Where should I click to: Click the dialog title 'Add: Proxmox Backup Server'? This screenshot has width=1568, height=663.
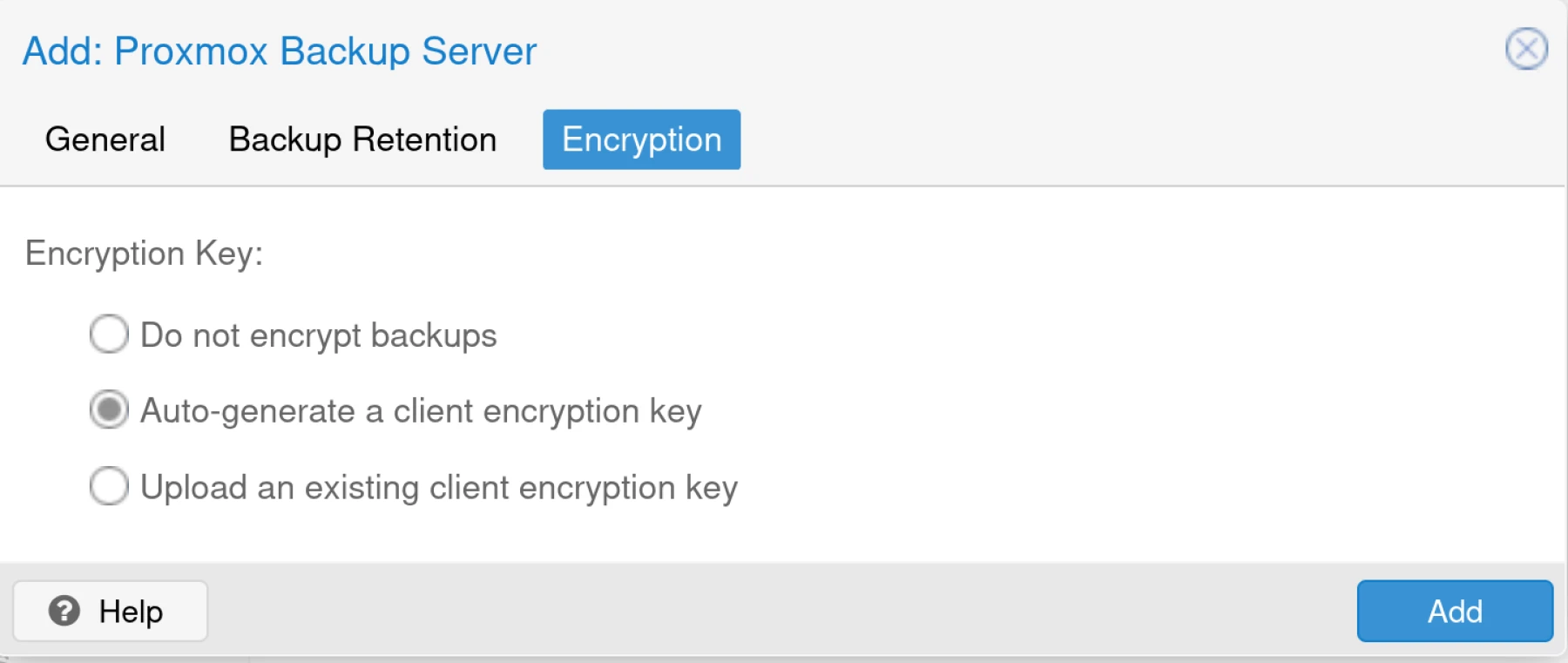pyautogui.click(x=279, y=51)
